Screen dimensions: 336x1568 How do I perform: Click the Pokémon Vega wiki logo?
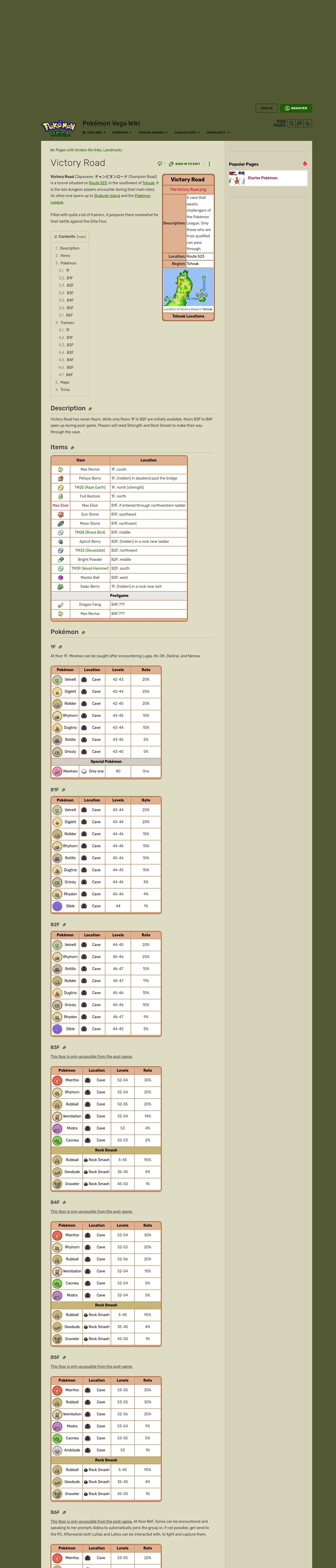59,128
